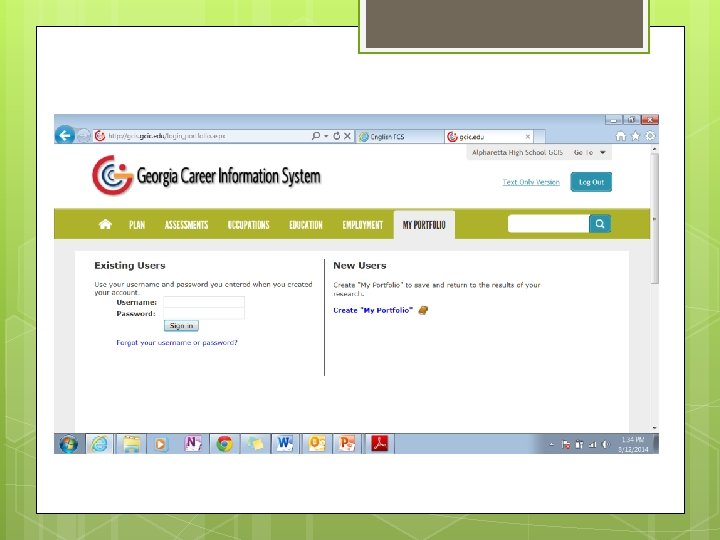Click the Georgia Career Information System logo
The image size is (720, 540).
pos(206,175)
